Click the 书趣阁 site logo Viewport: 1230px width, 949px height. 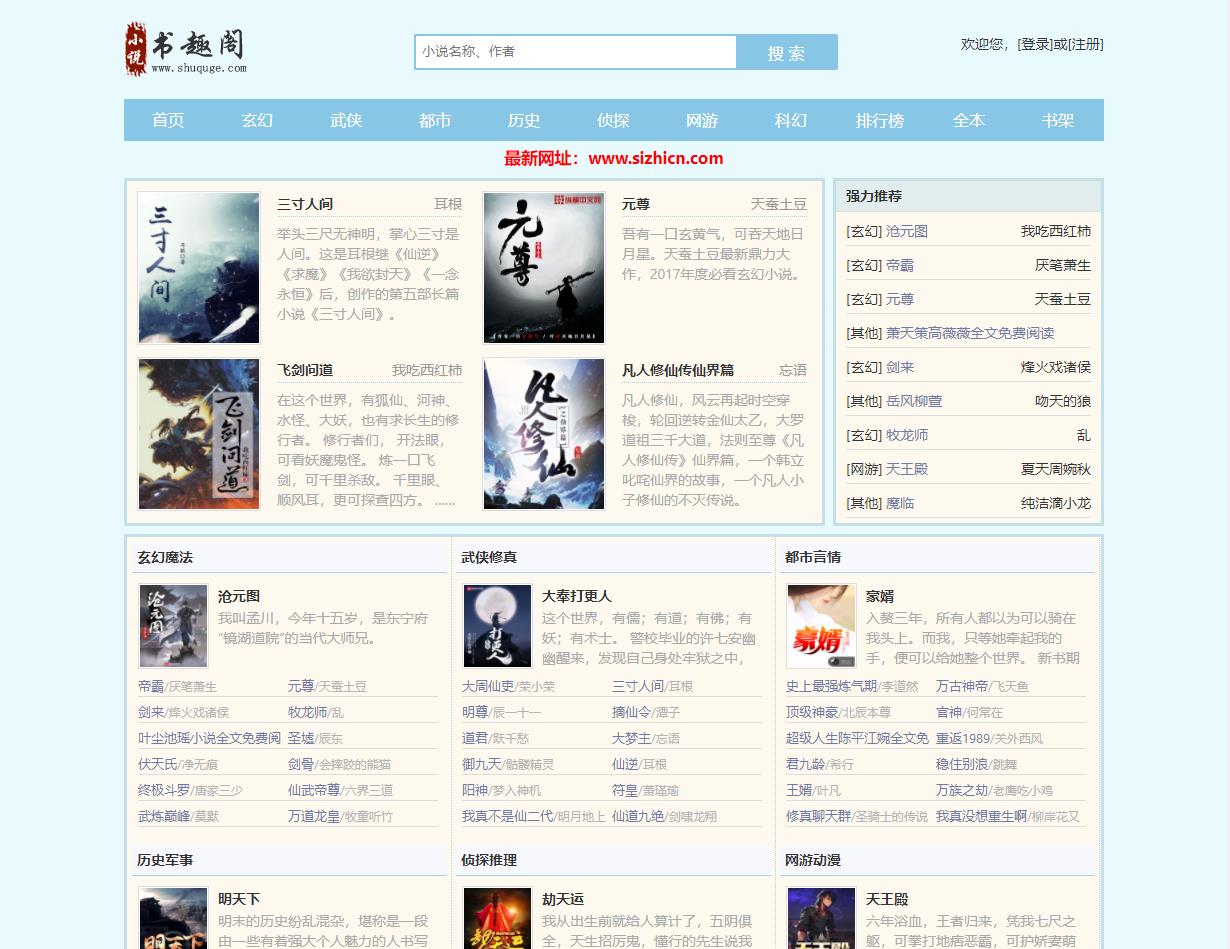tap(186, 49)
